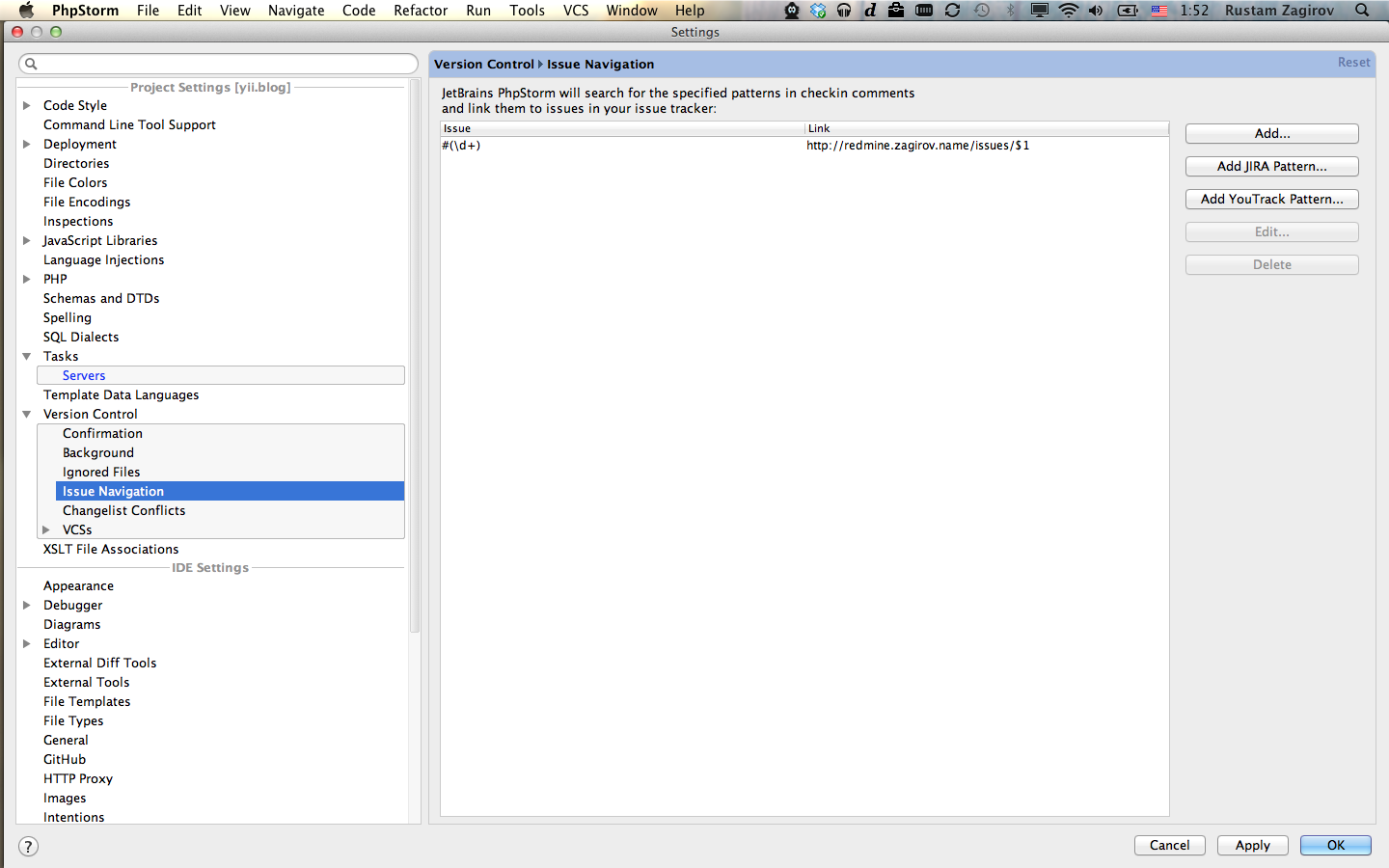The height and width of the screenshot is (868, 1389).
Task: Select XSLT File Associations setting
Action: pyautogui.click(x=111, y=549)
